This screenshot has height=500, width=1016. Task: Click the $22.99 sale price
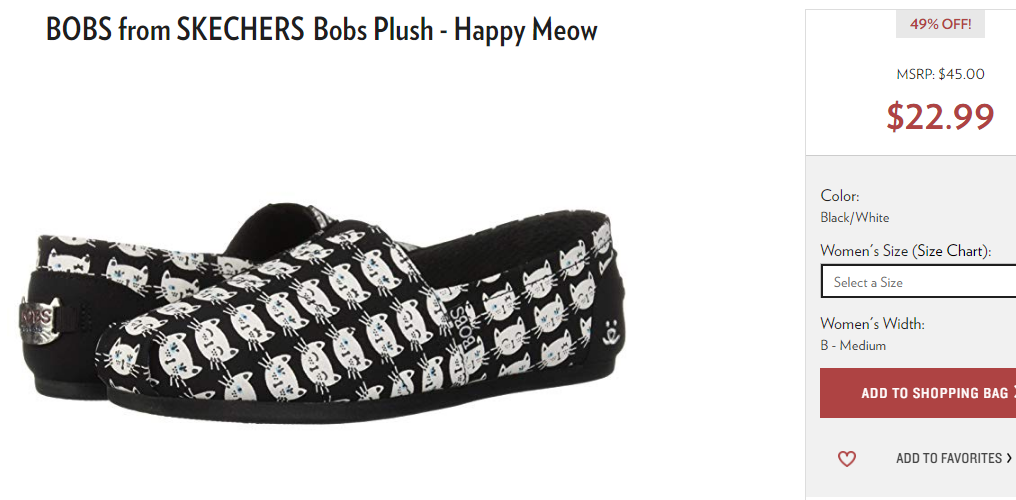click(940, 117)
